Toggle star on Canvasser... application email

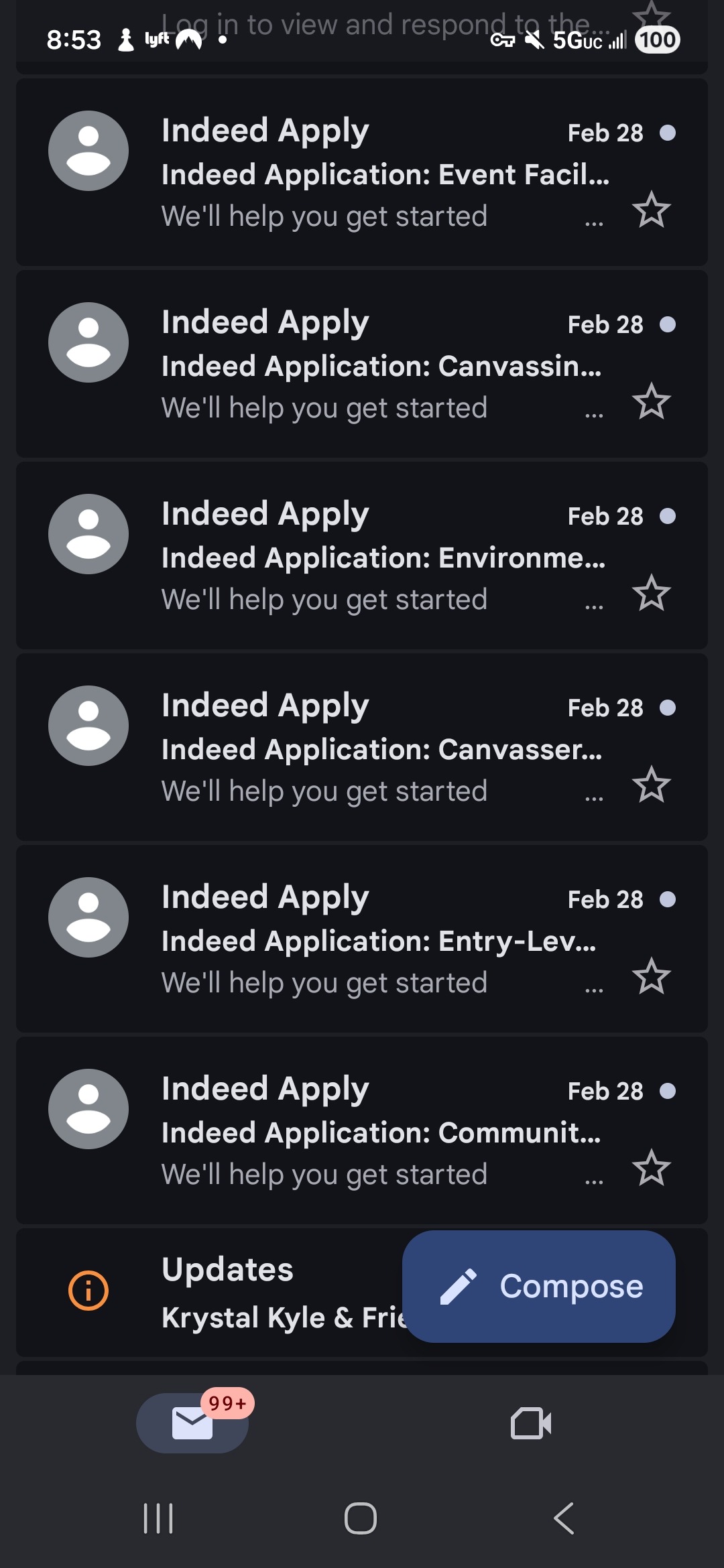[x=651, y=785]
